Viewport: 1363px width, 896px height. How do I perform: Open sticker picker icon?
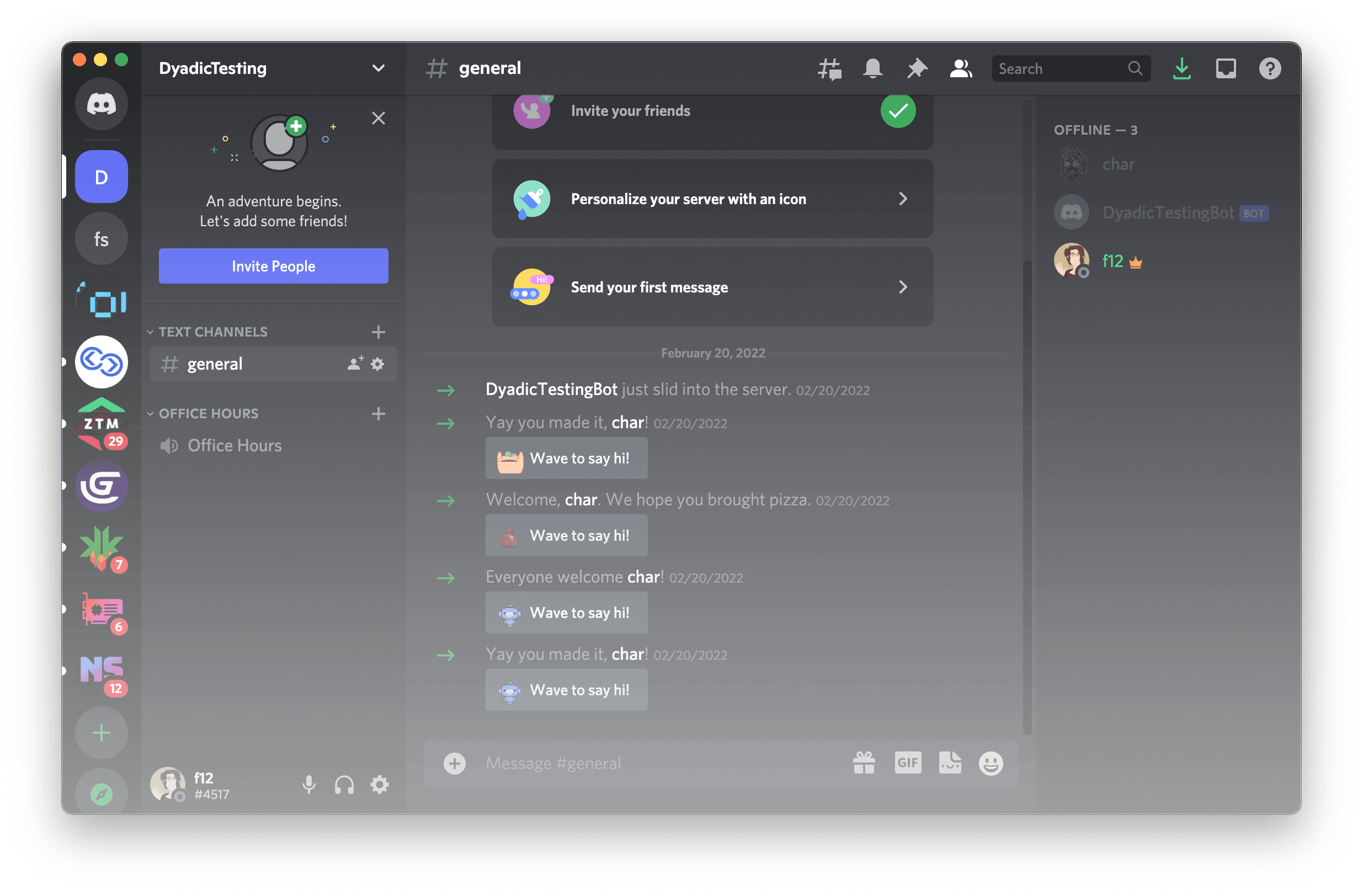pos(951,764)
